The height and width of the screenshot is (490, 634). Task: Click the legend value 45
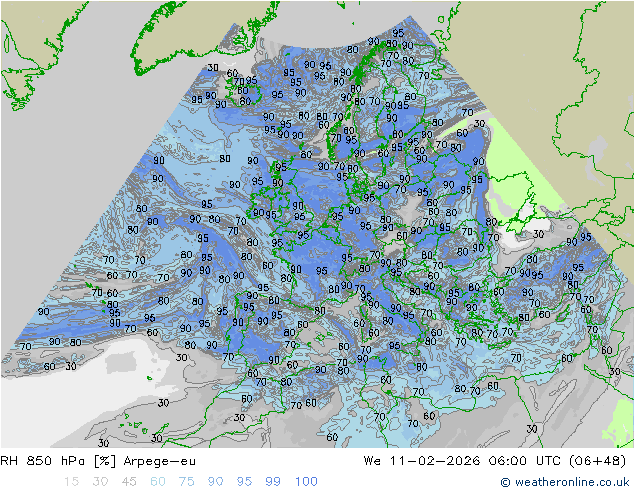click(129, 482)
